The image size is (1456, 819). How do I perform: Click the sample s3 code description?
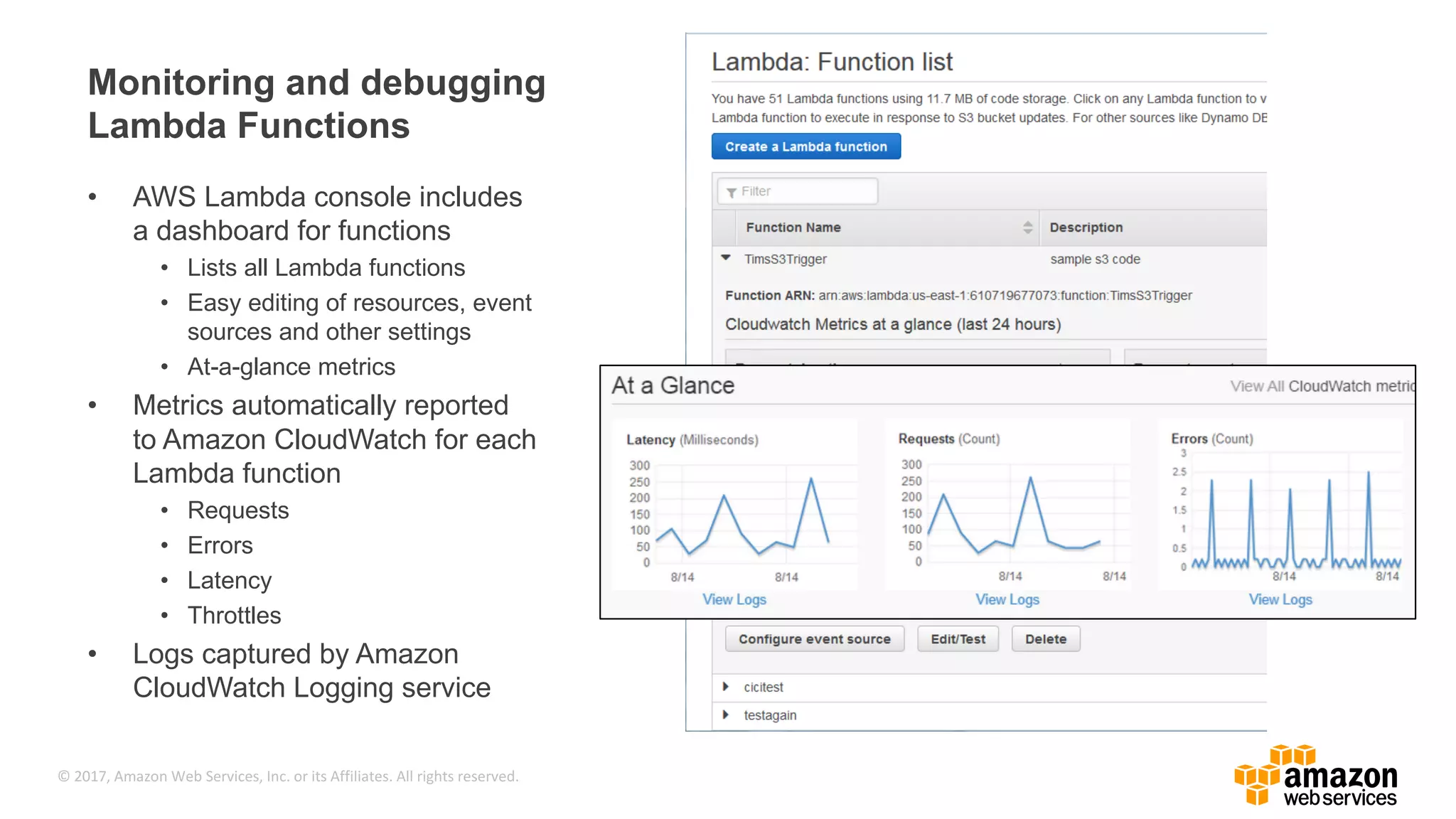[x=1095, y=259]
